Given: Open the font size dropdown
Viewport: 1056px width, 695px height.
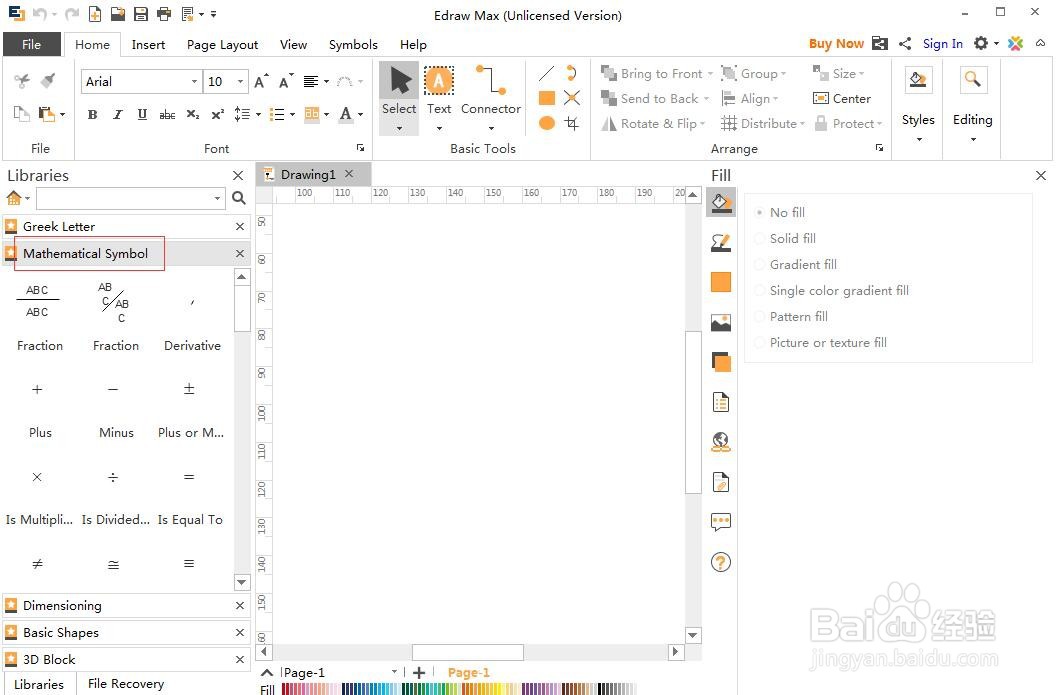Looking at the screenshot, I should [x=240, y=81].
